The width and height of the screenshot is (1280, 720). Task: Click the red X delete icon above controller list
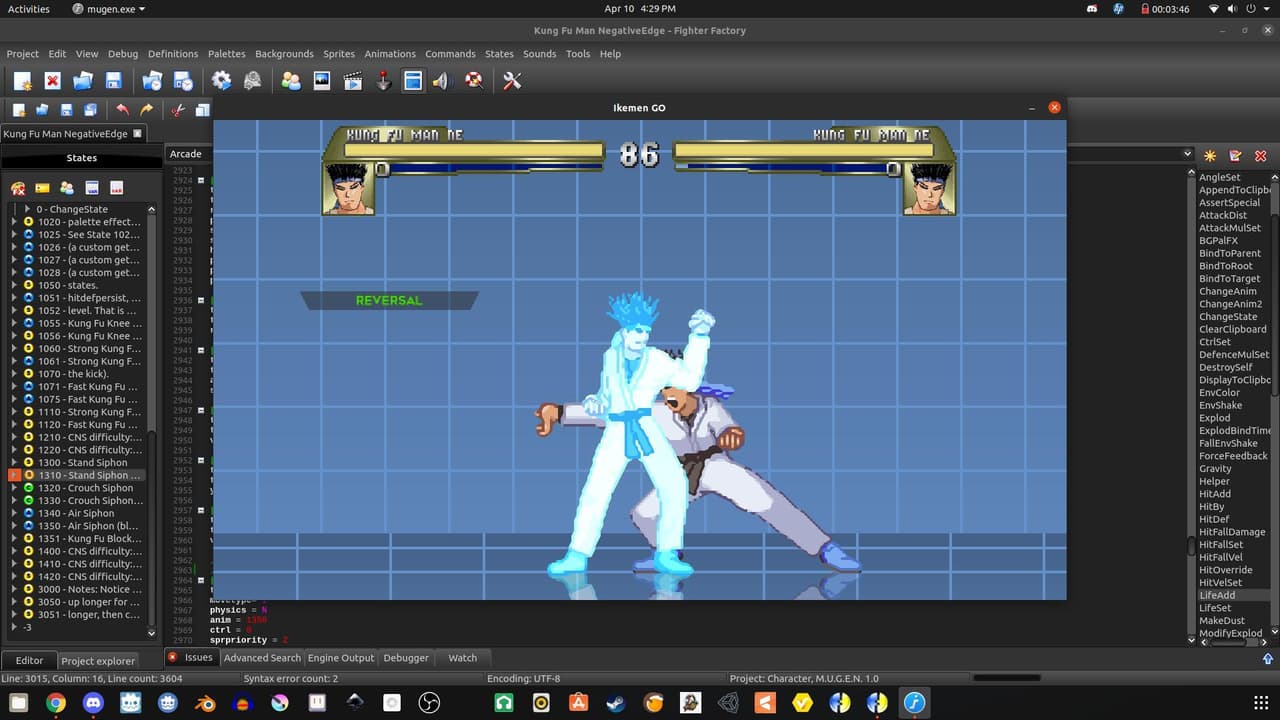pos(1260,156)
